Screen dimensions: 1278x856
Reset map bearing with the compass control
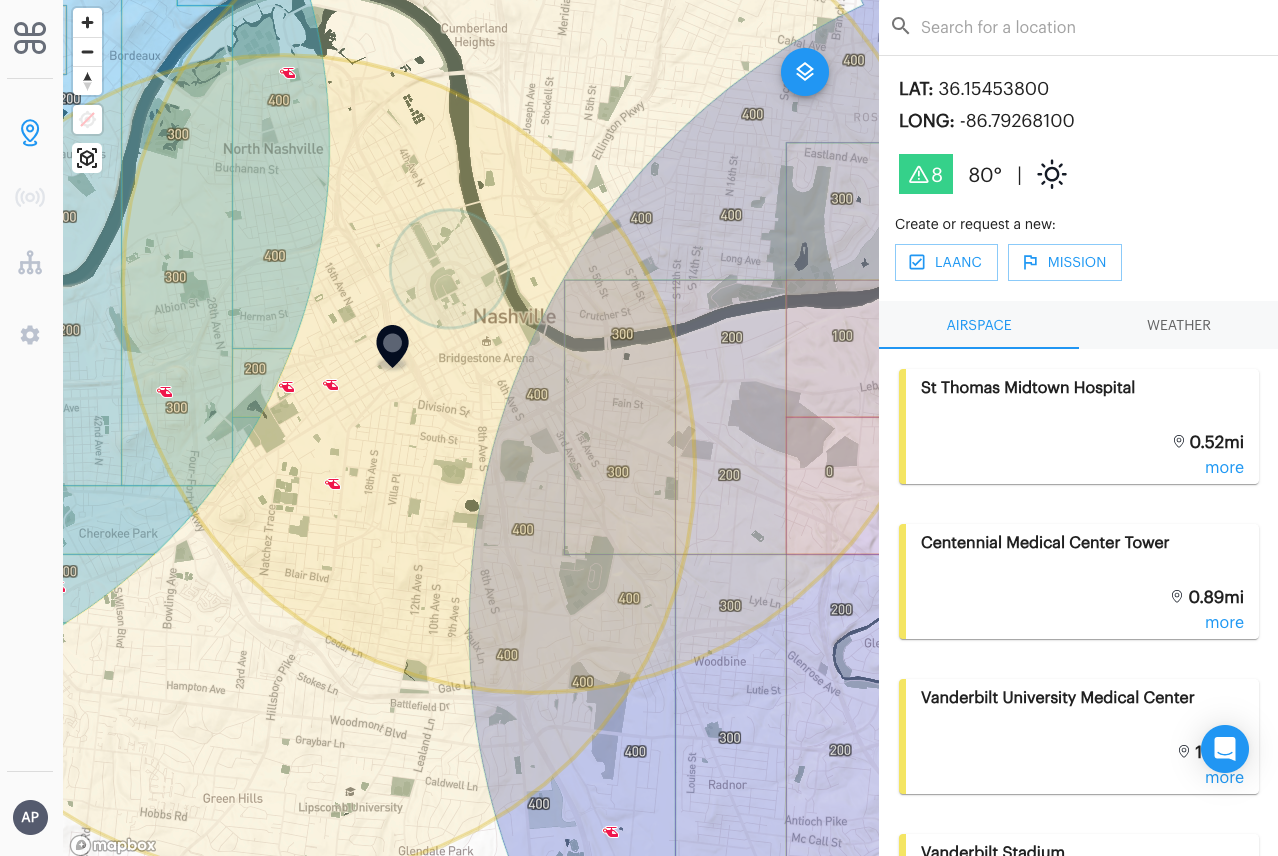point(88,80)
